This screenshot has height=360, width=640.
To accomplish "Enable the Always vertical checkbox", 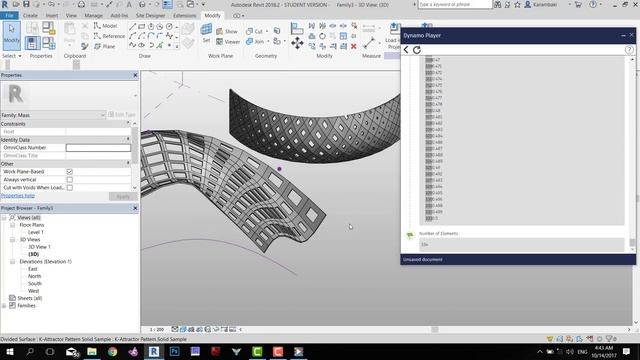I will click(70, 180).
